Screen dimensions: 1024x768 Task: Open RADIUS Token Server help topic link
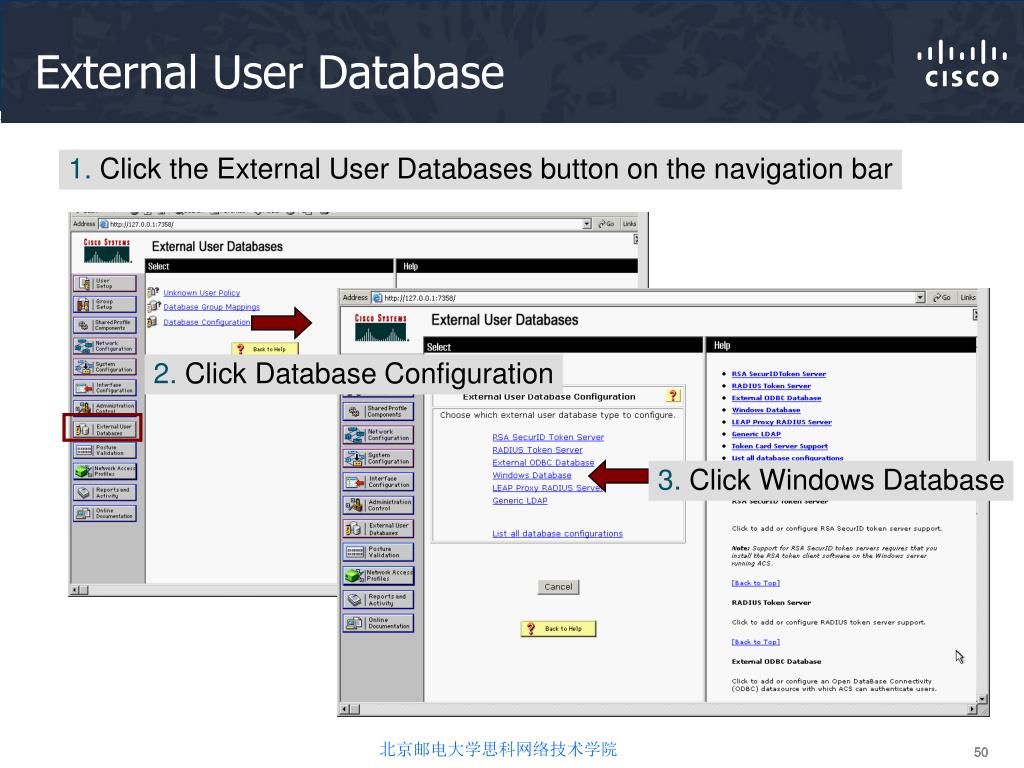click(x=771, y=386)
